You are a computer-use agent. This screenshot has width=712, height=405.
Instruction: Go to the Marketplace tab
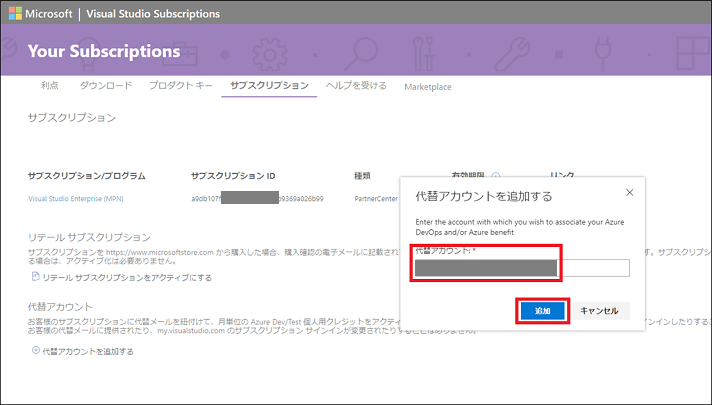(428, 87)
